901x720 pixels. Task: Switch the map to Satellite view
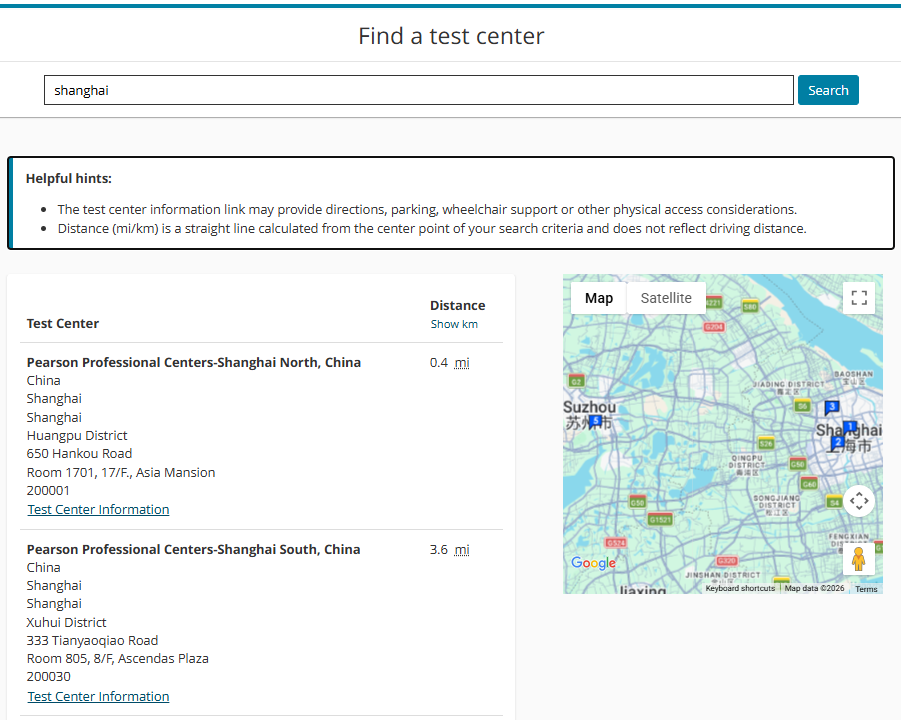click(x=666, y=298)
